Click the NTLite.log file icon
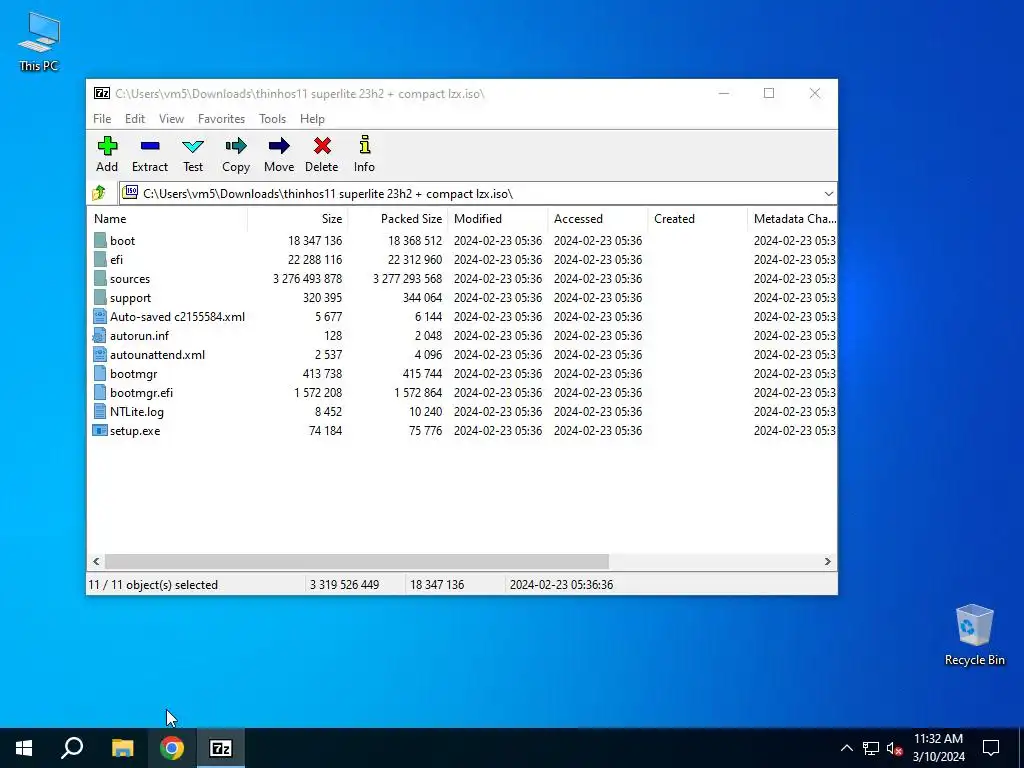 pyautogui.click(x=100, y=411)
